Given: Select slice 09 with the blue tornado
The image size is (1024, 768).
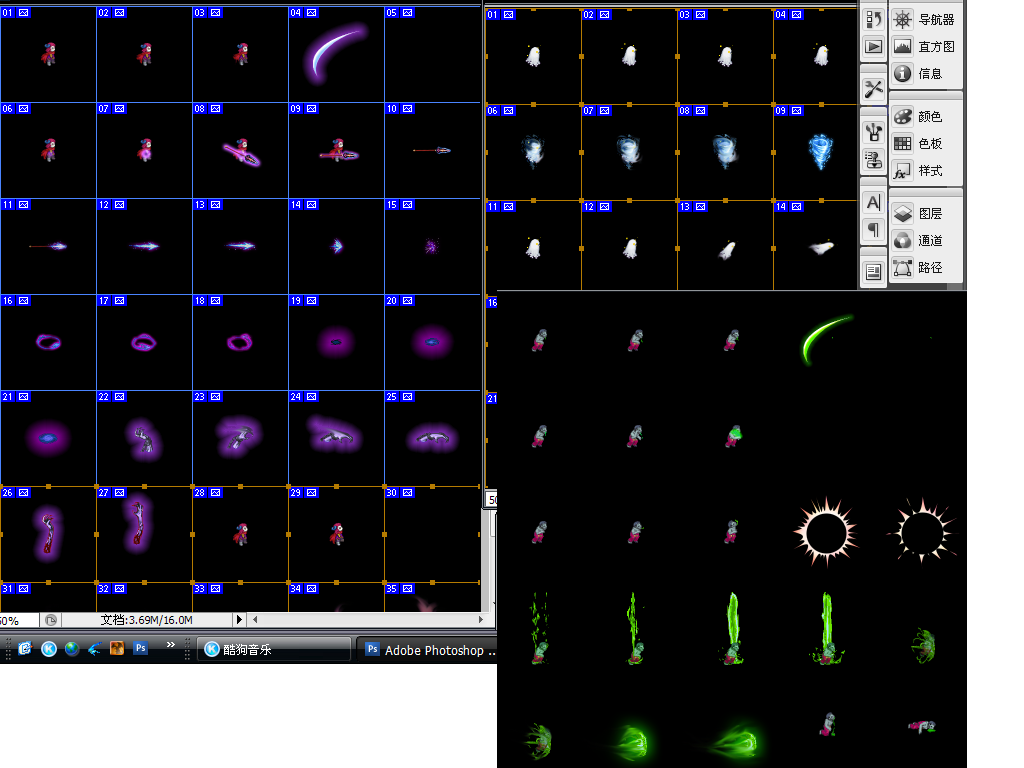Looking at the screenshot, I should coord(815,152).
